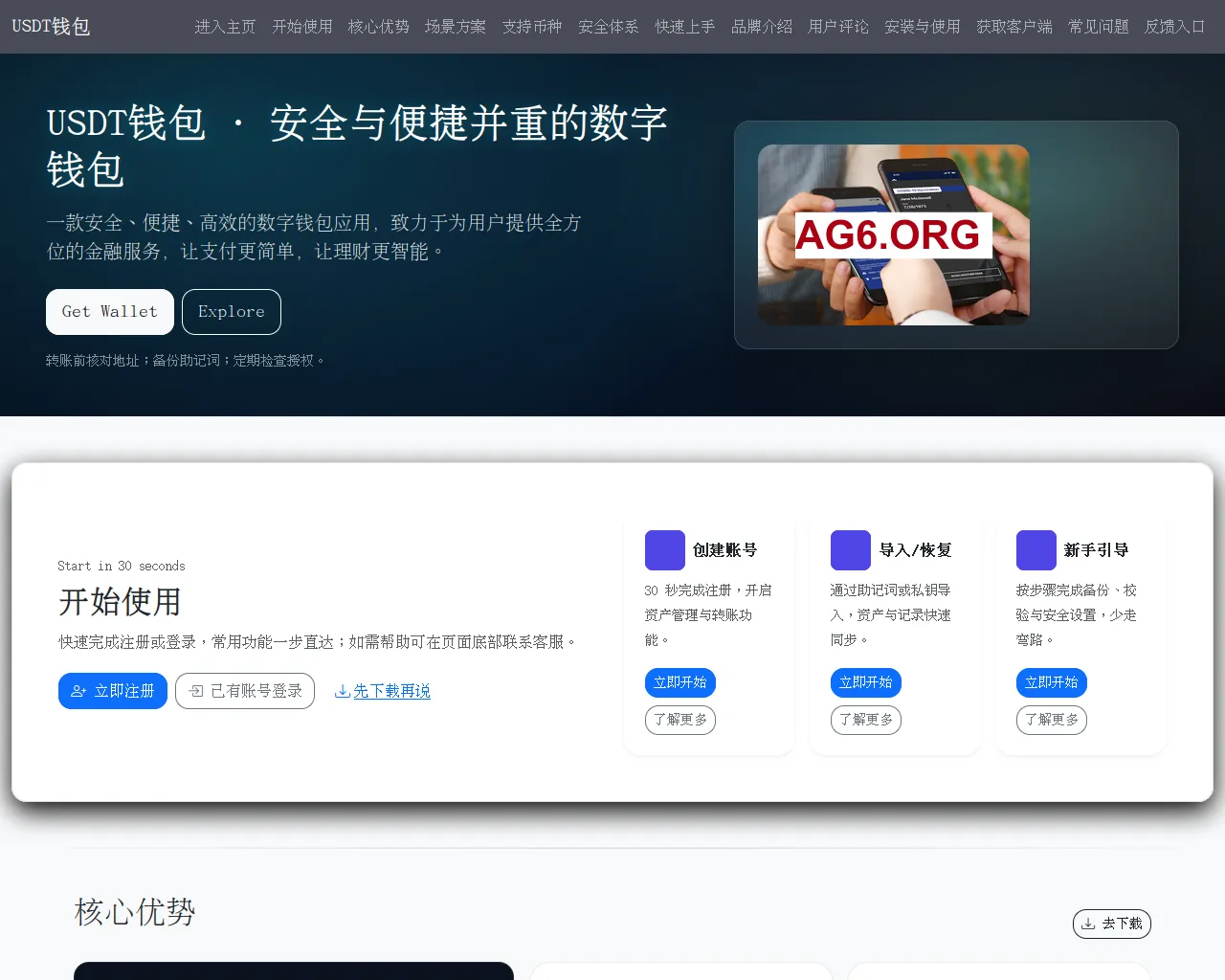
Task: Open 场景方案 from the top menu
Action: (x=456, y=27)
